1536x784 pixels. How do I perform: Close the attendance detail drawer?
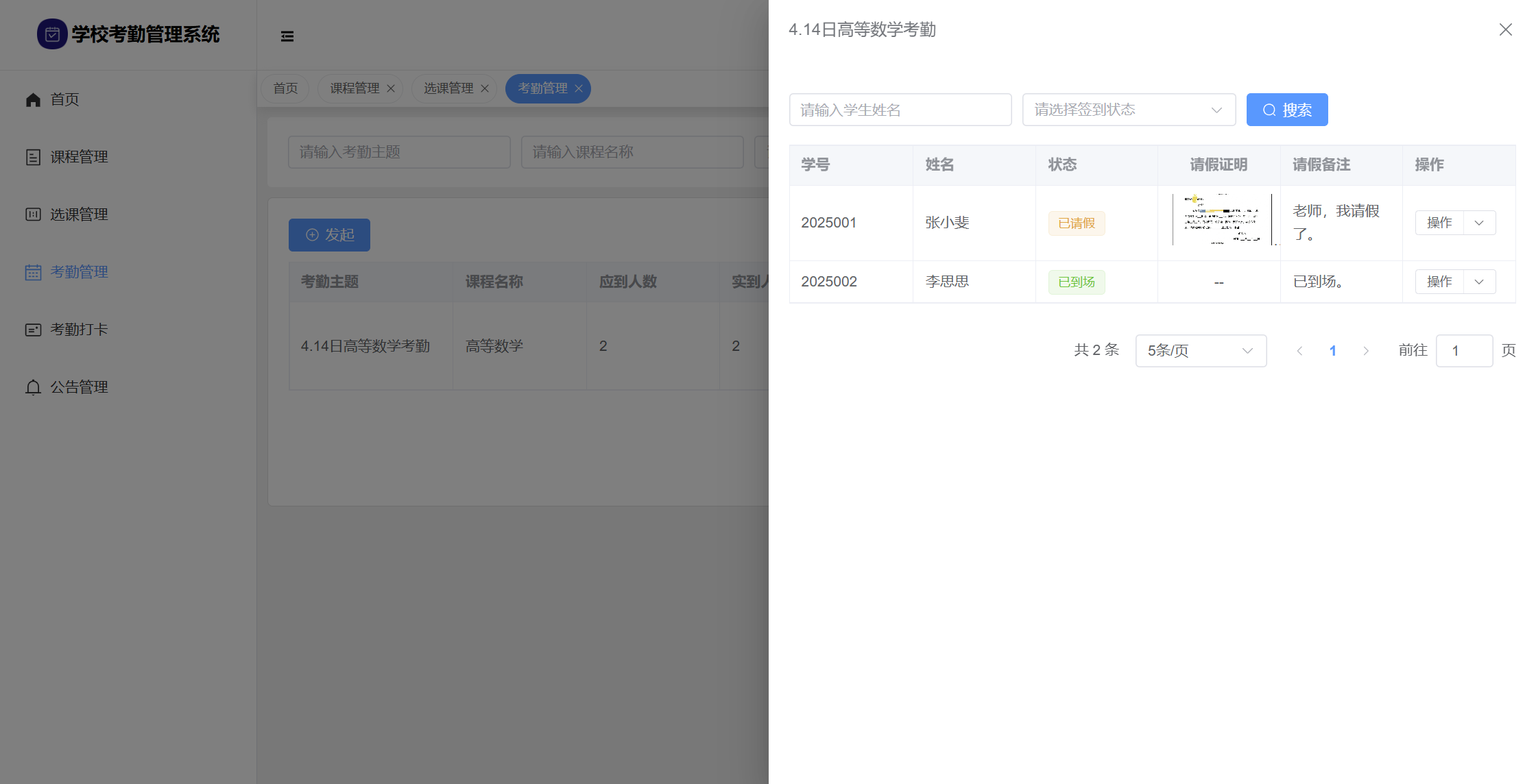point(1505,29)
